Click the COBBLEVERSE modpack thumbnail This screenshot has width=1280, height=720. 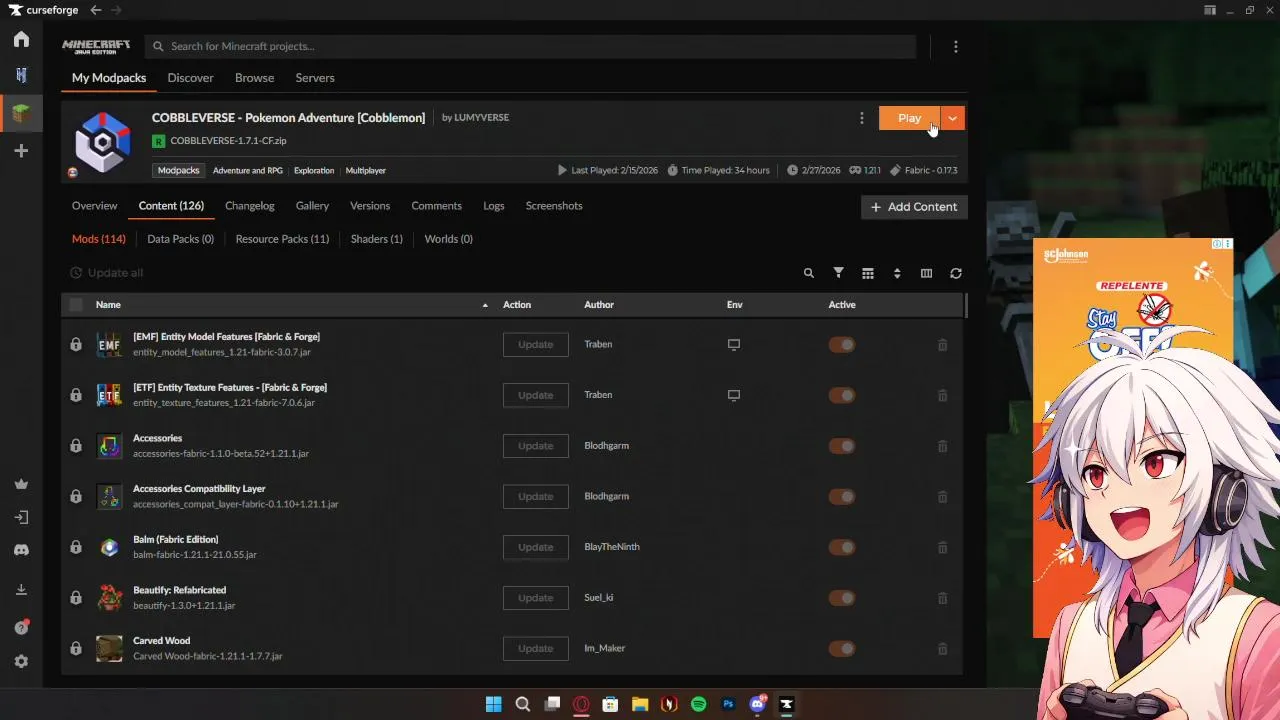(103, 143)
